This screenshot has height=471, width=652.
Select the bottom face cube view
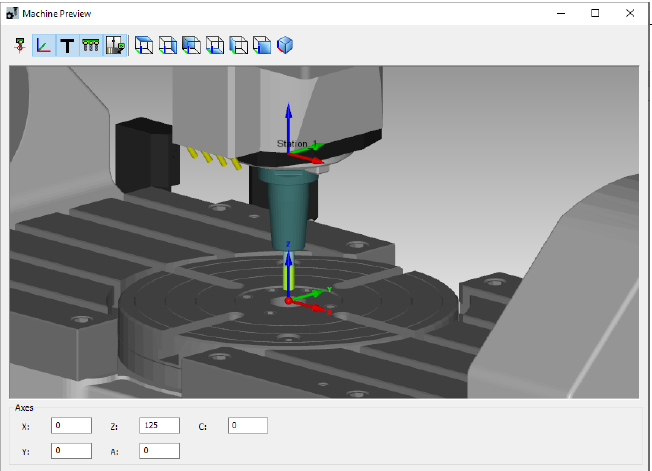point(215,45)
